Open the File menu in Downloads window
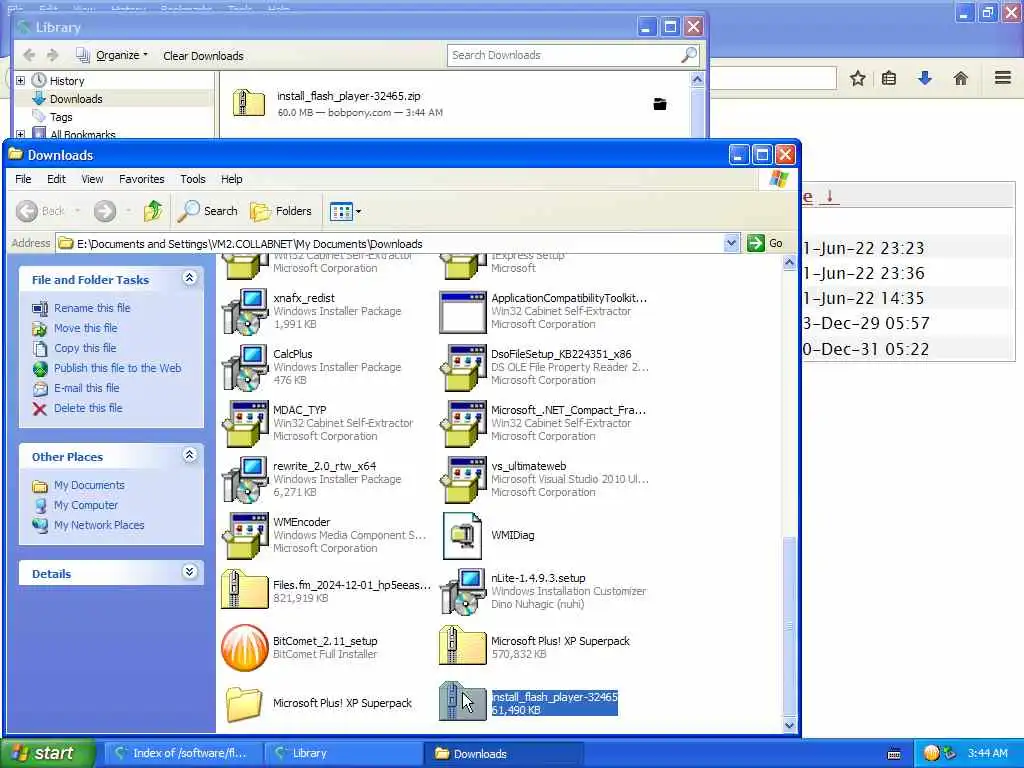The image size is (1024, 768). tap(24, 179)
